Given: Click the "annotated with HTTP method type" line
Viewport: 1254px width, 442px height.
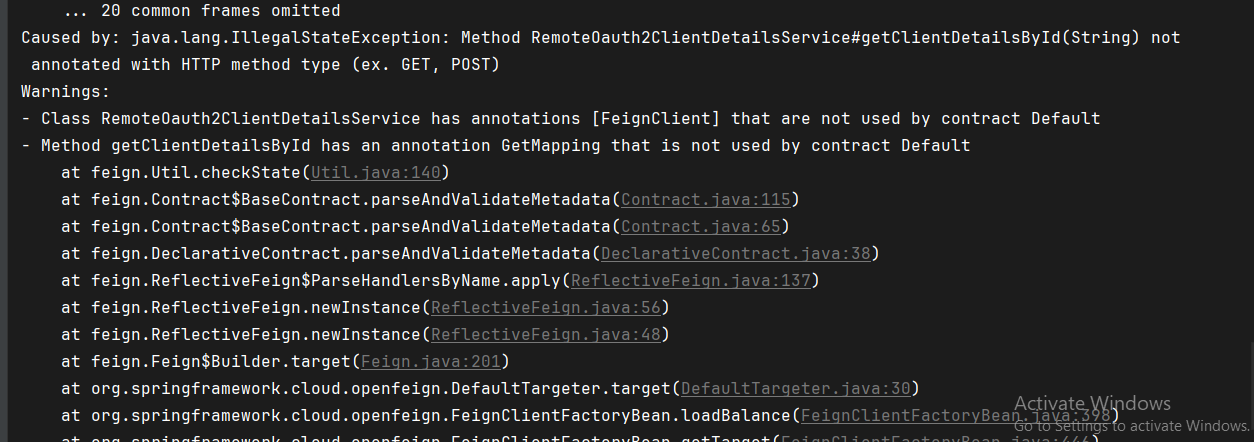Looking at the screenshot, I should tap(265, 65).
